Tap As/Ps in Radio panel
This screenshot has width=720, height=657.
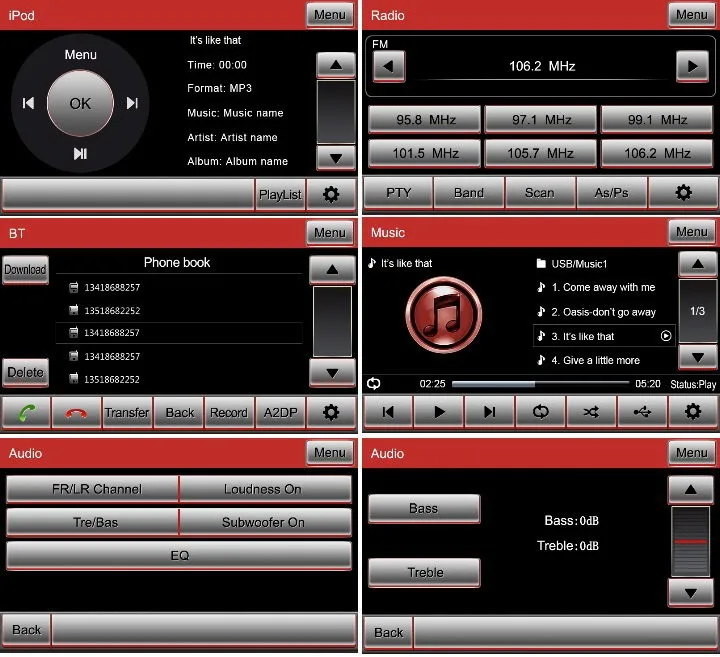tap(611, 193)
